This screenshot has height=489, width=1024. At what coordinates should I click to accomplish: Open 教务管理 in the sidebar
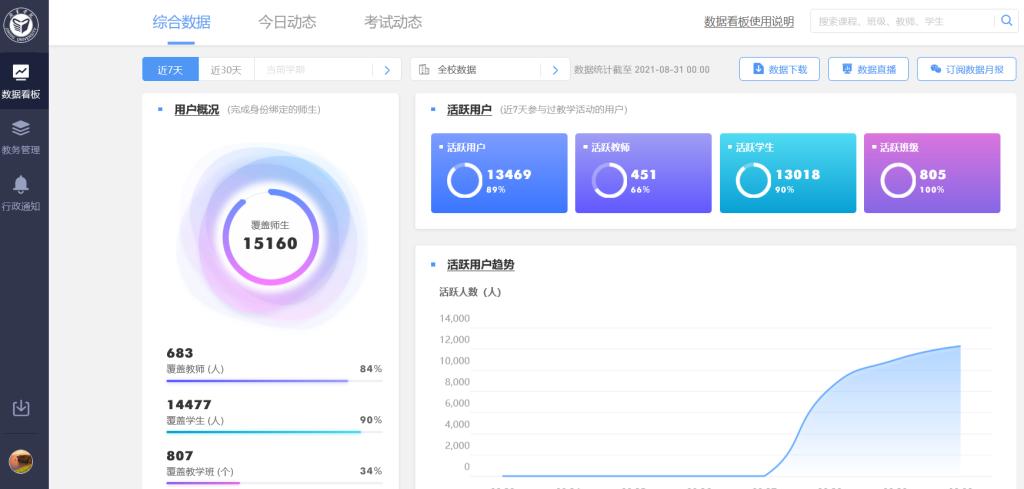(21, 128)
